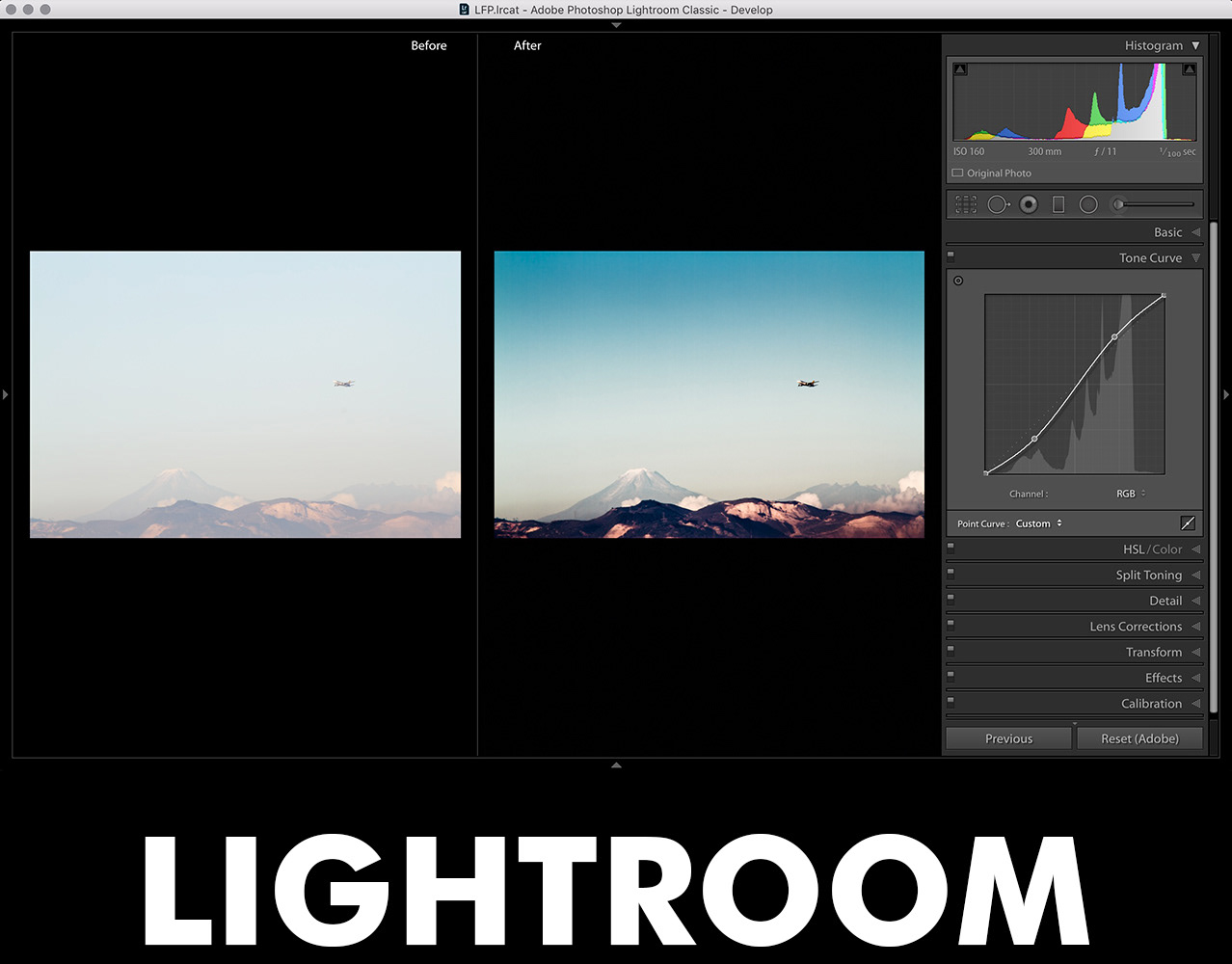Click the 300 mm focal length readout
Screen dimensions: 1232x964
(x=1044, y=151)
